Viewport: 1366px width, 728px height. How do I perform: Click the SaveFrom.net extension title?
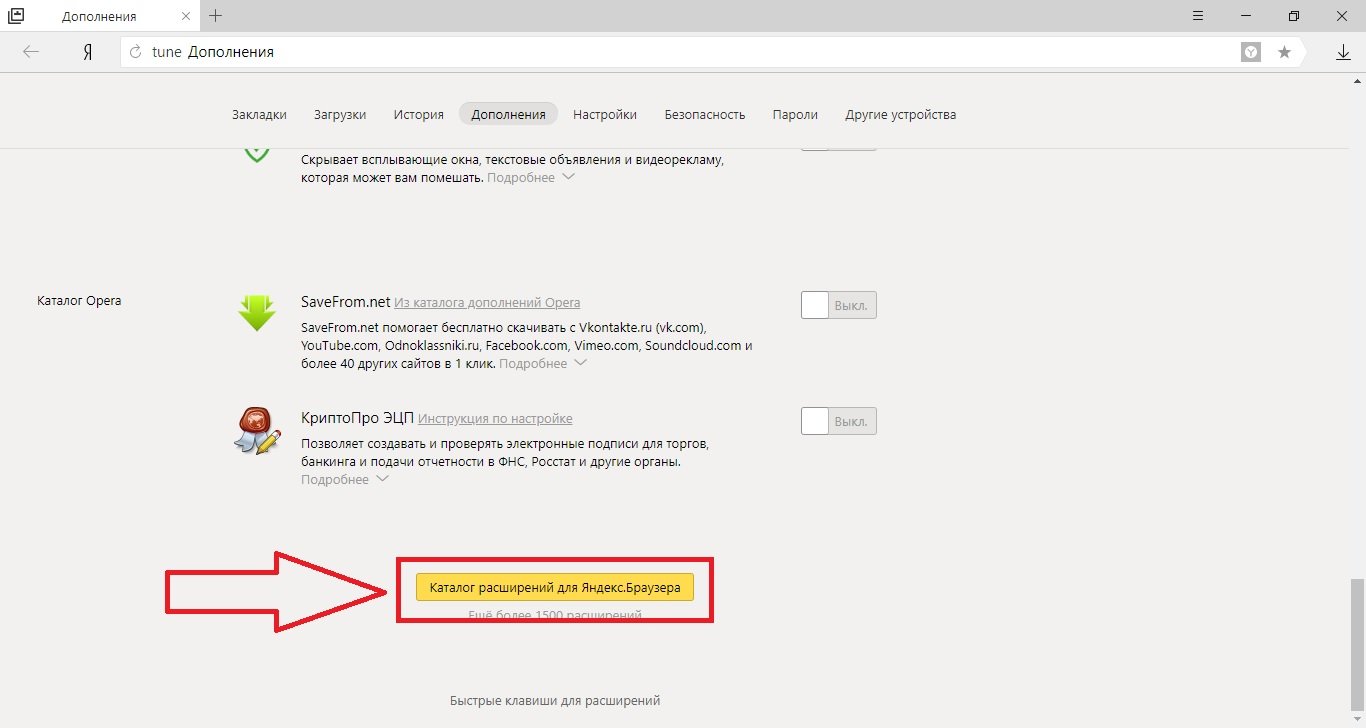345,302
